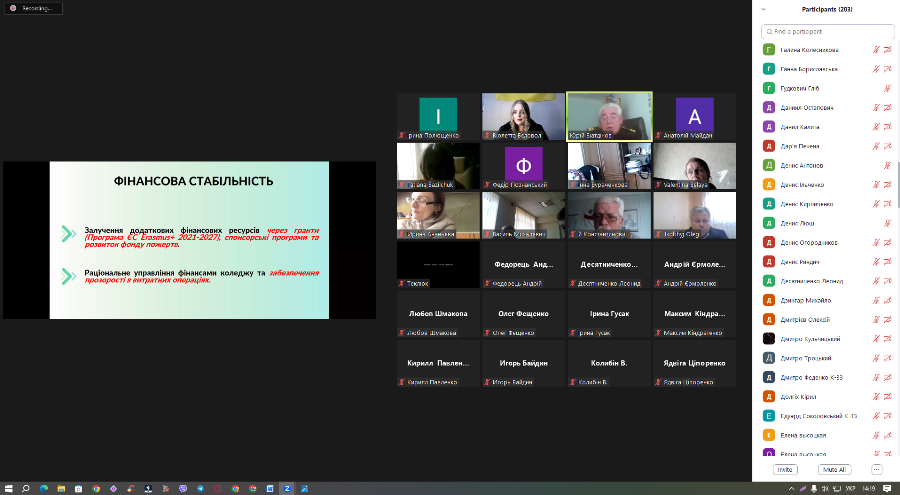This screenshot has width=900, height=495.
Task: Click Word icon in the taskbar
Action: (x=269, y=488)
